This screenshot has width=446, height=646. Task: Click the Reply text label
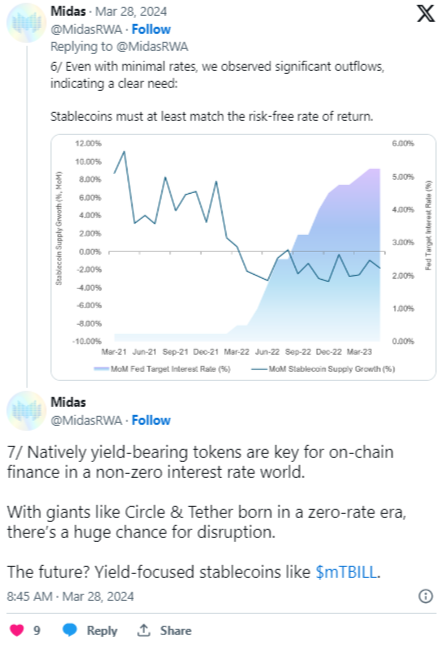102,630
